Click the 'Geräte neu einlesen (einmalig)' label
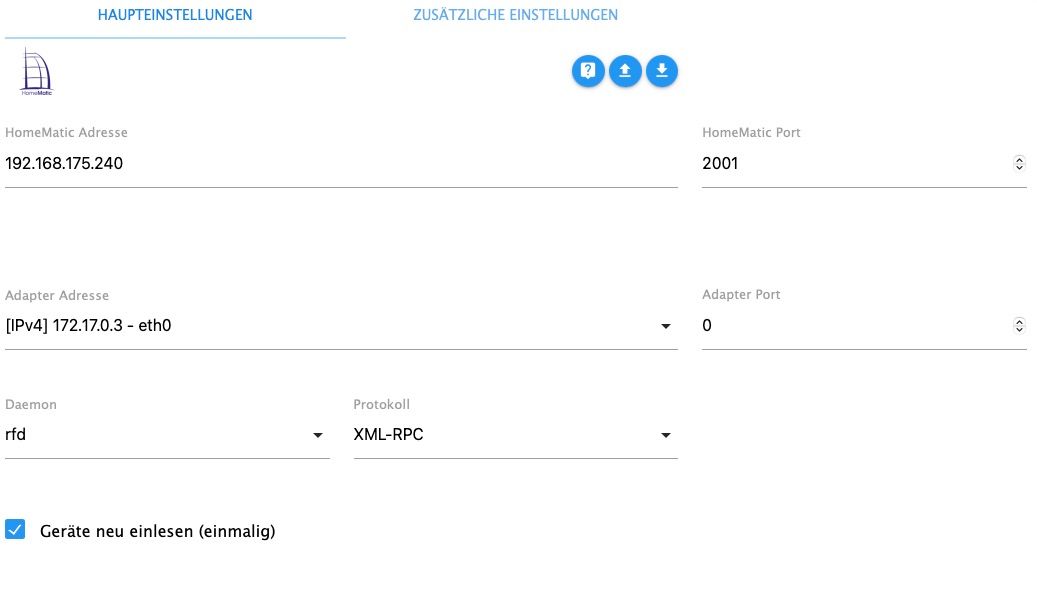This screenshot has height=610, width=1037. point(157,531)
